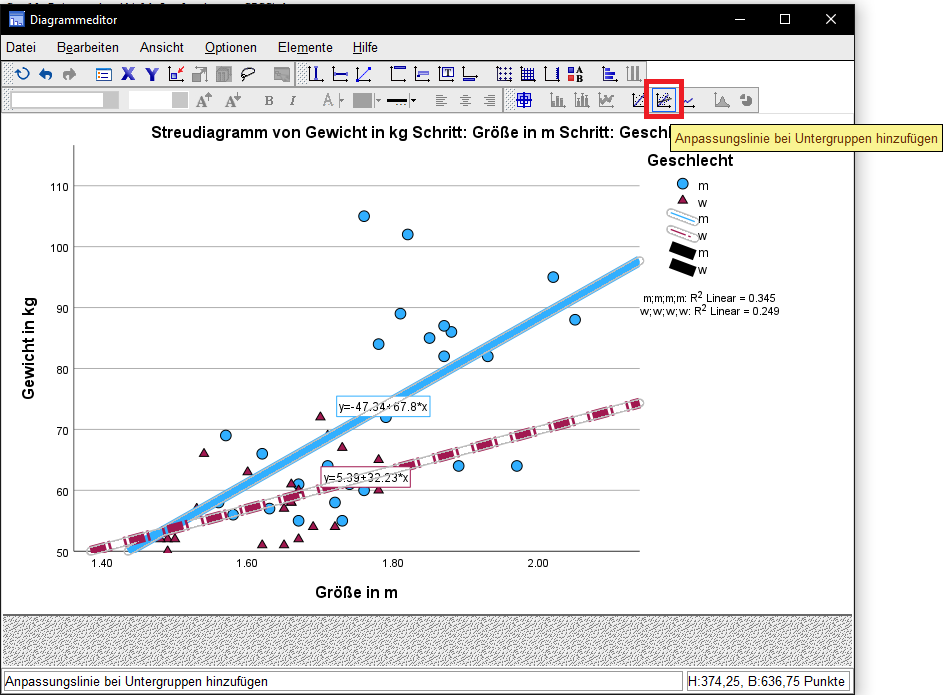The height and width of the screenshot is (695, 947).
Task: Add fit line at subgroups
Action: point(663,100)
